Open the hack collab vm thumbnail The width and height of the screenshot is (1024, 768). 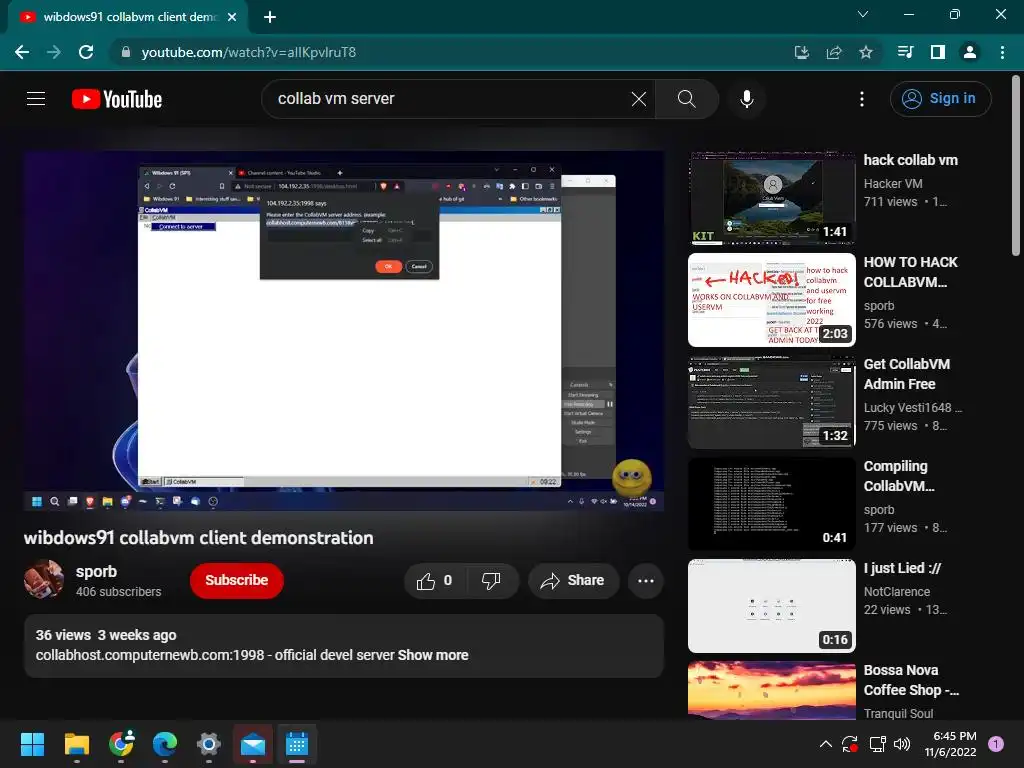[x=772, y=198]
